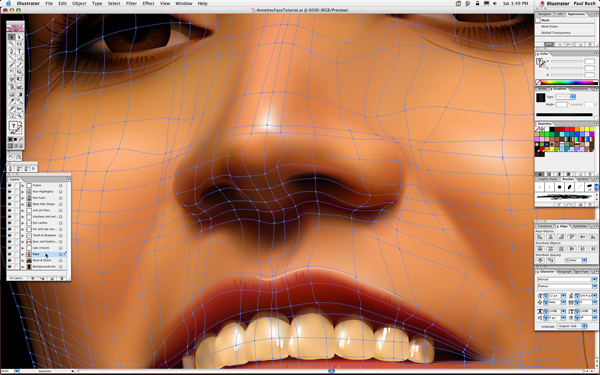
Task: Select the Free Transform tool
Action: (20, 79)
